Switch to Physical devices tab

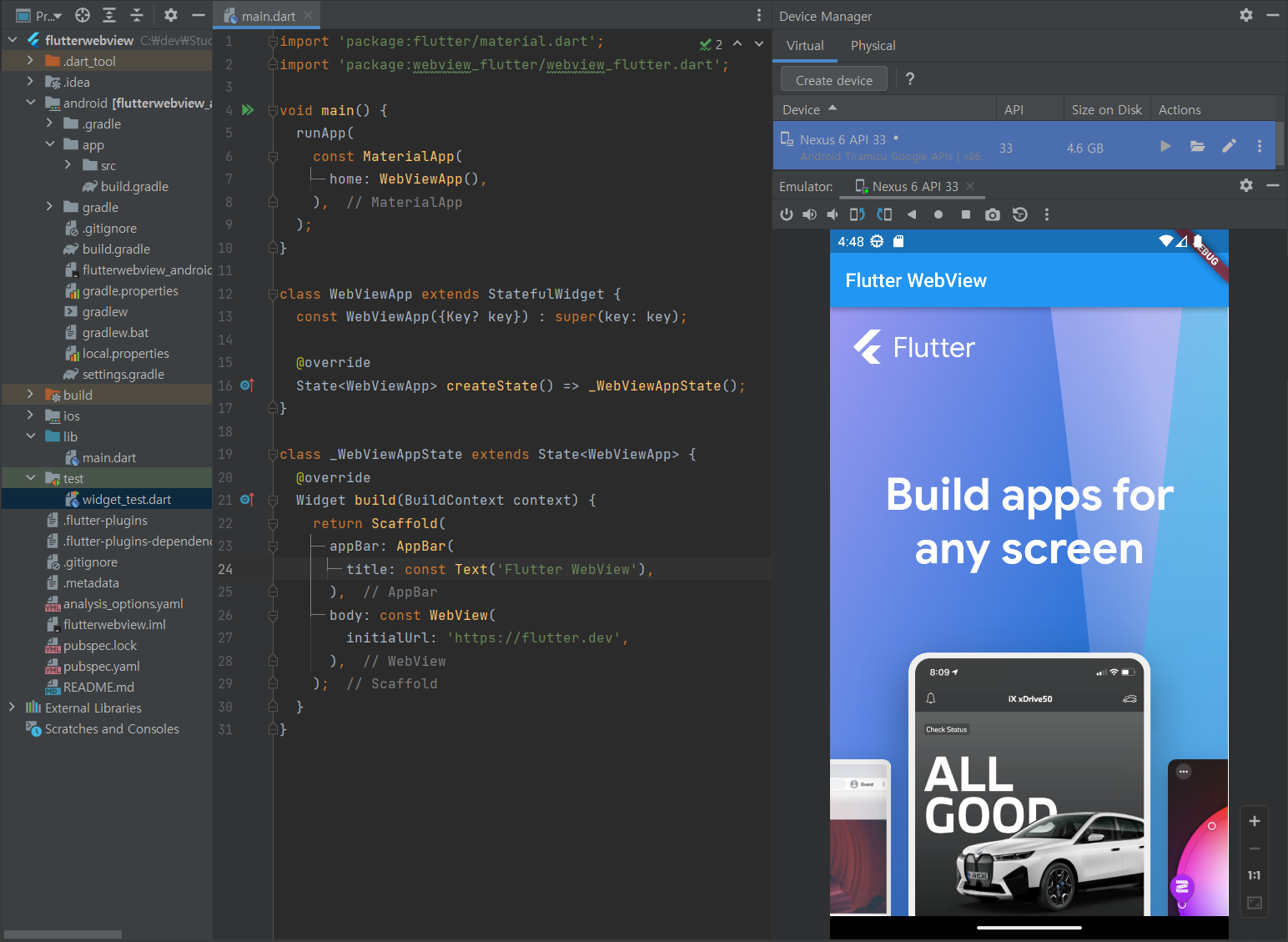tap(873, 46)
